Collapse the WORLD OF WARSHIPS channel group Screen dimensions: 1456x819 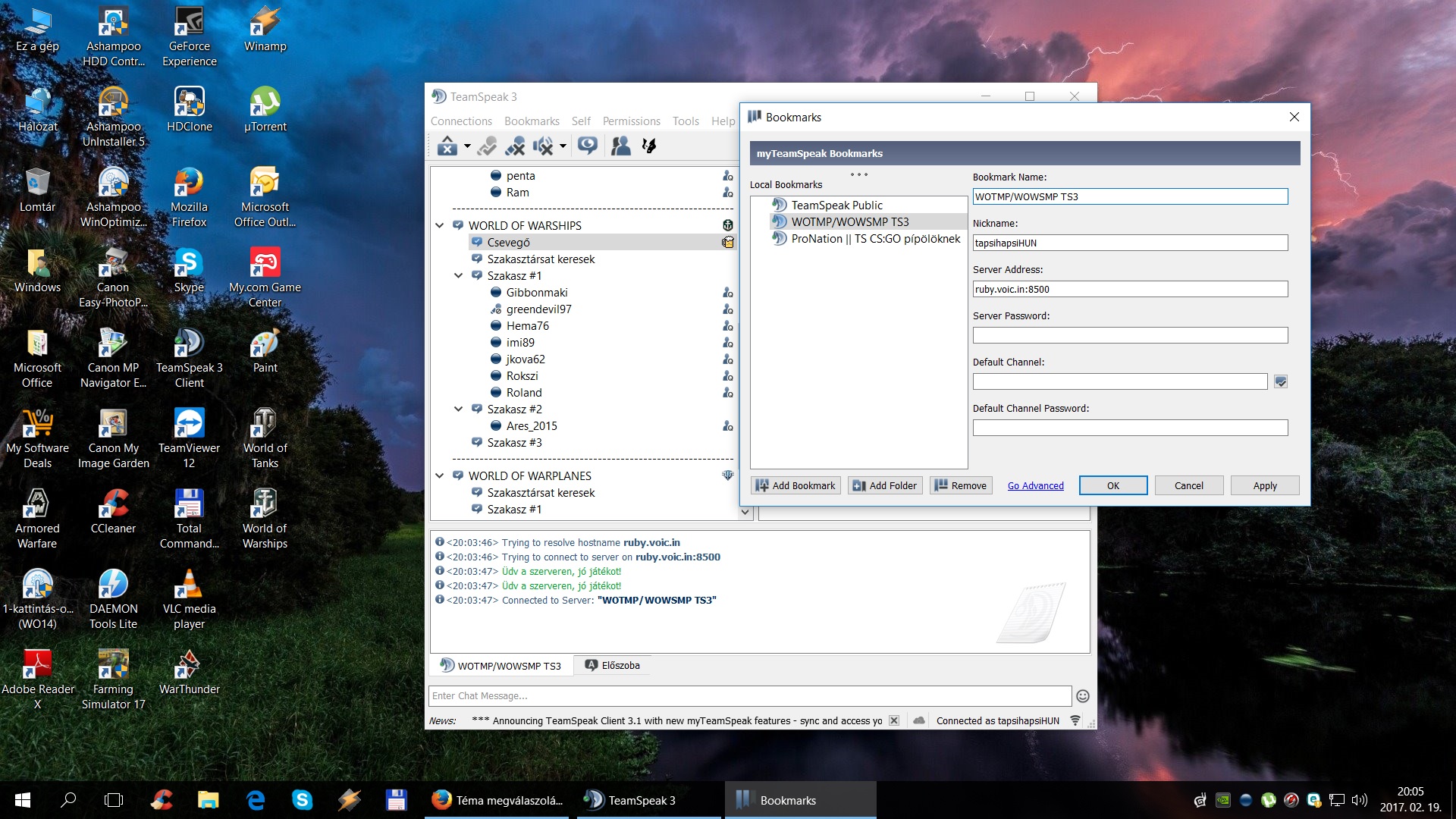click(440, 225)
